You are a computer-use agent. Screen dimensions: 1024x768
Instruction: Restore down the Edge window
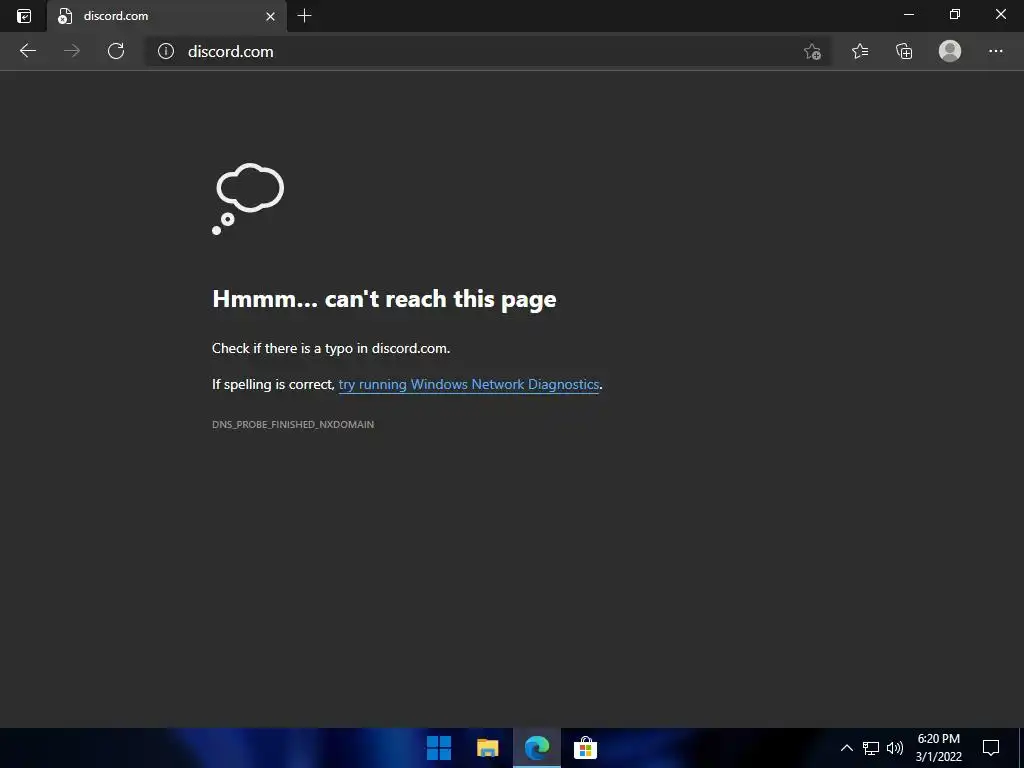955,14
